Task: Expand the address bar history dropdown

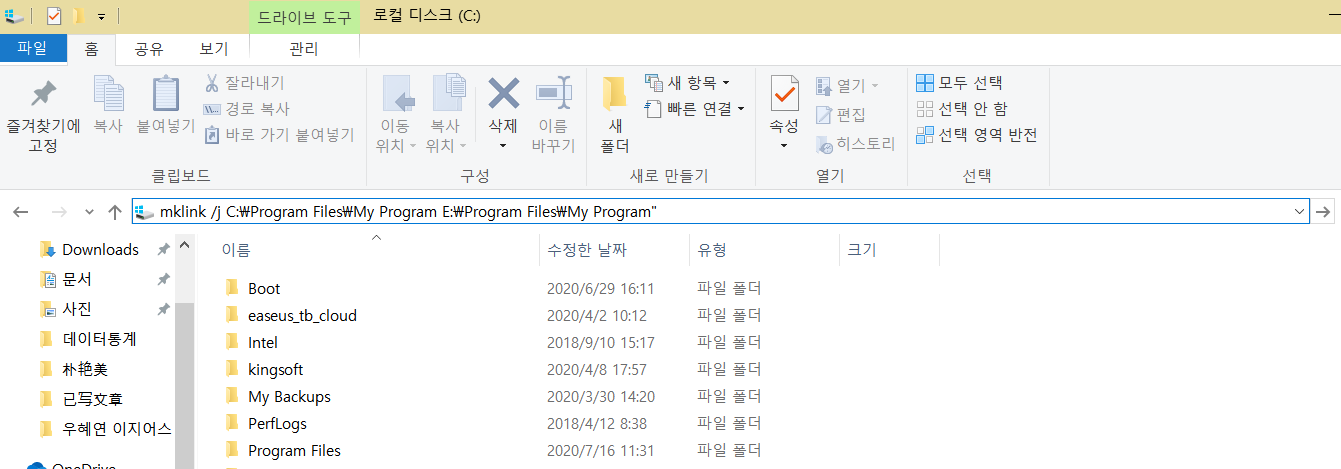Action: pyautogui.click(x=1299, y=211)
